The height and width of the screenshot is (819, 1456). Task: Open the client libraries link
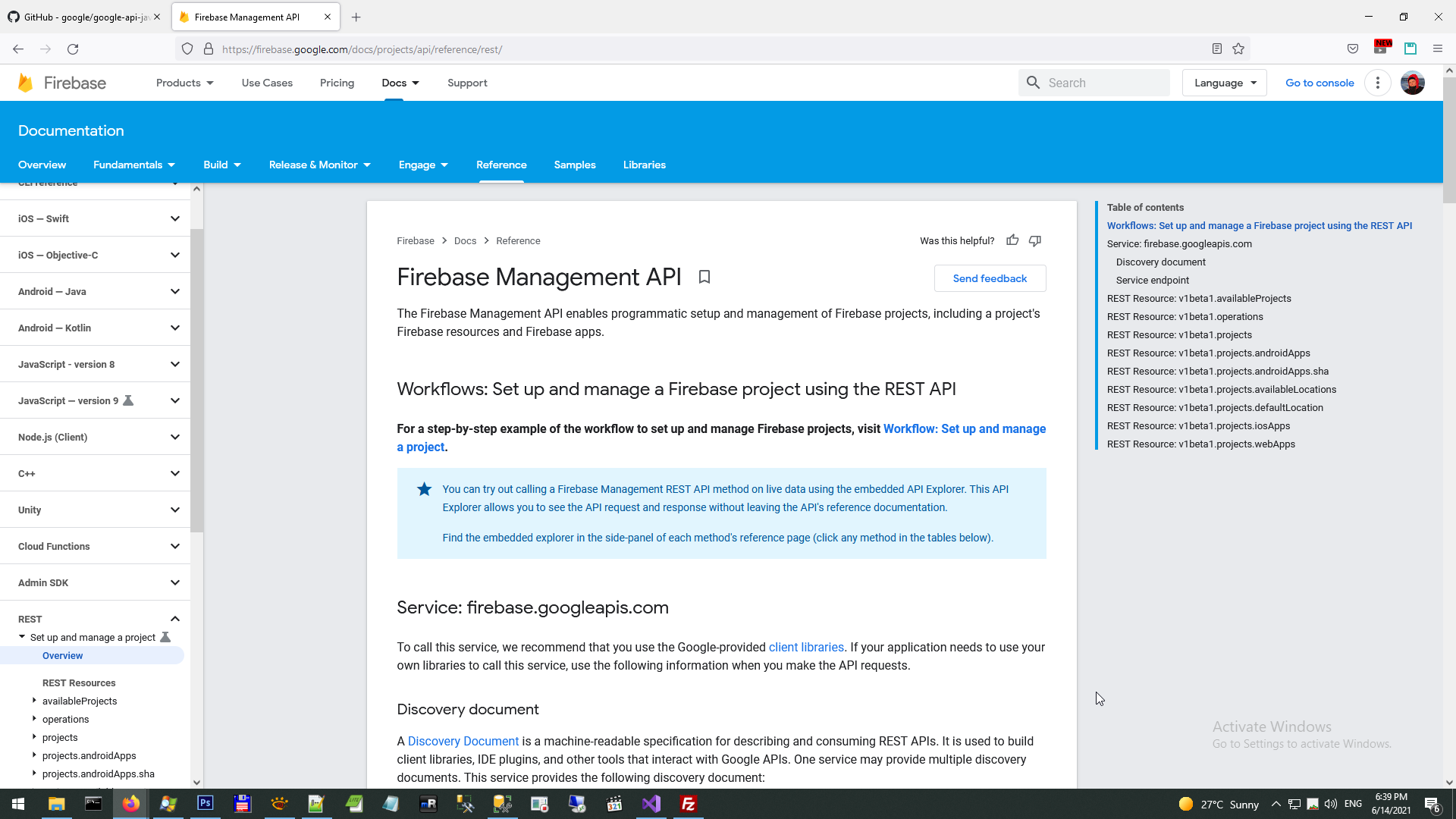click(x=806, y=647)
